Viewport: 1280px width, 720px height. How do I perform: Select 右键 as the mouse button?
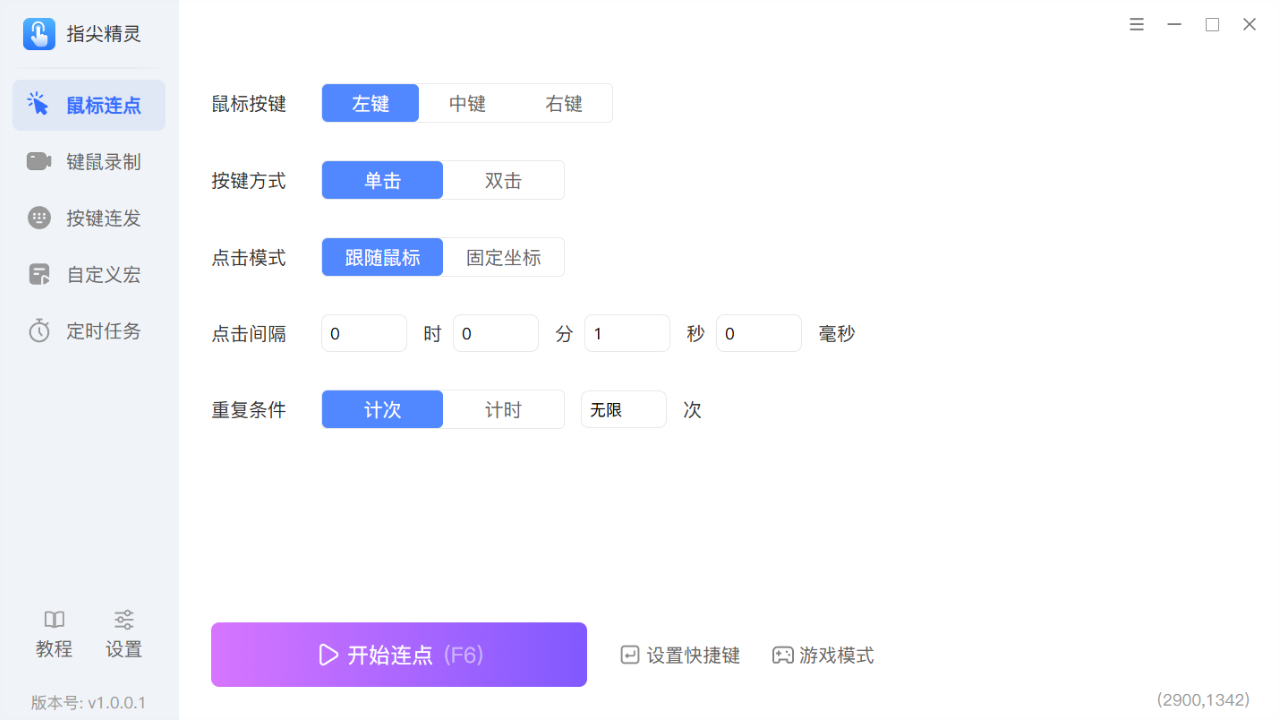564,103
